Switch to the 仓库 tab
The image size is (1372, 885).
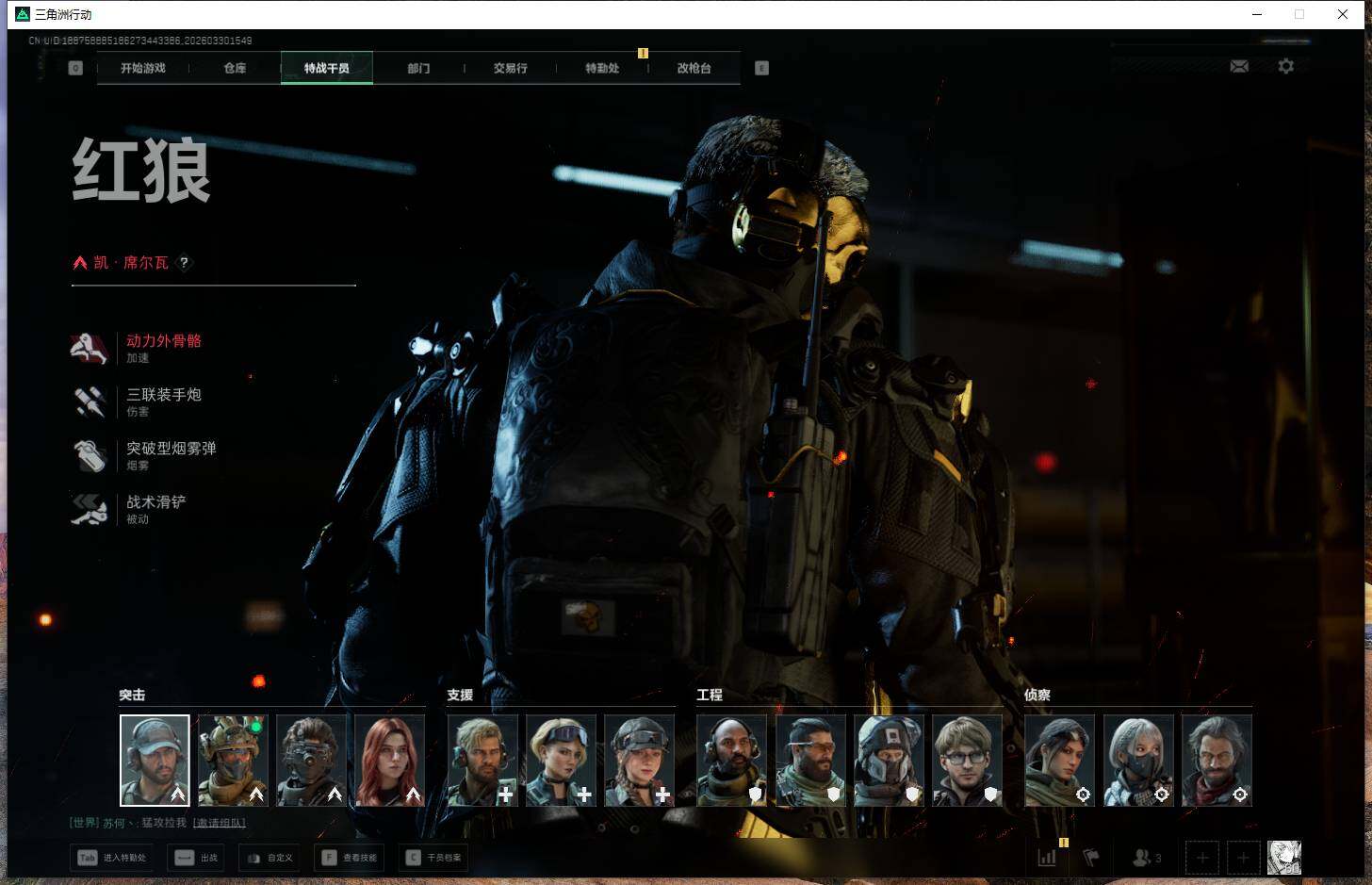point(235,68)
